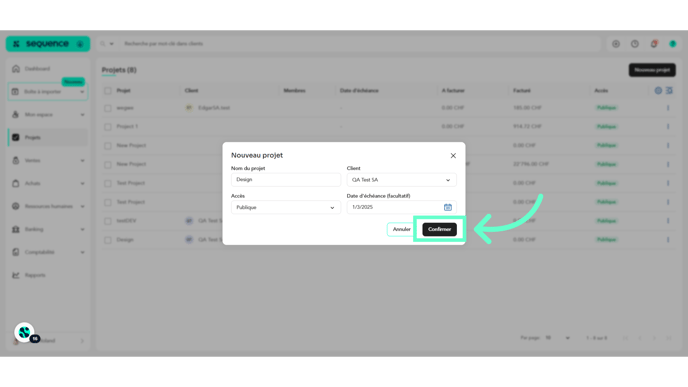Open the calendar picker icon
688x387 pixels.
[448, 207]
